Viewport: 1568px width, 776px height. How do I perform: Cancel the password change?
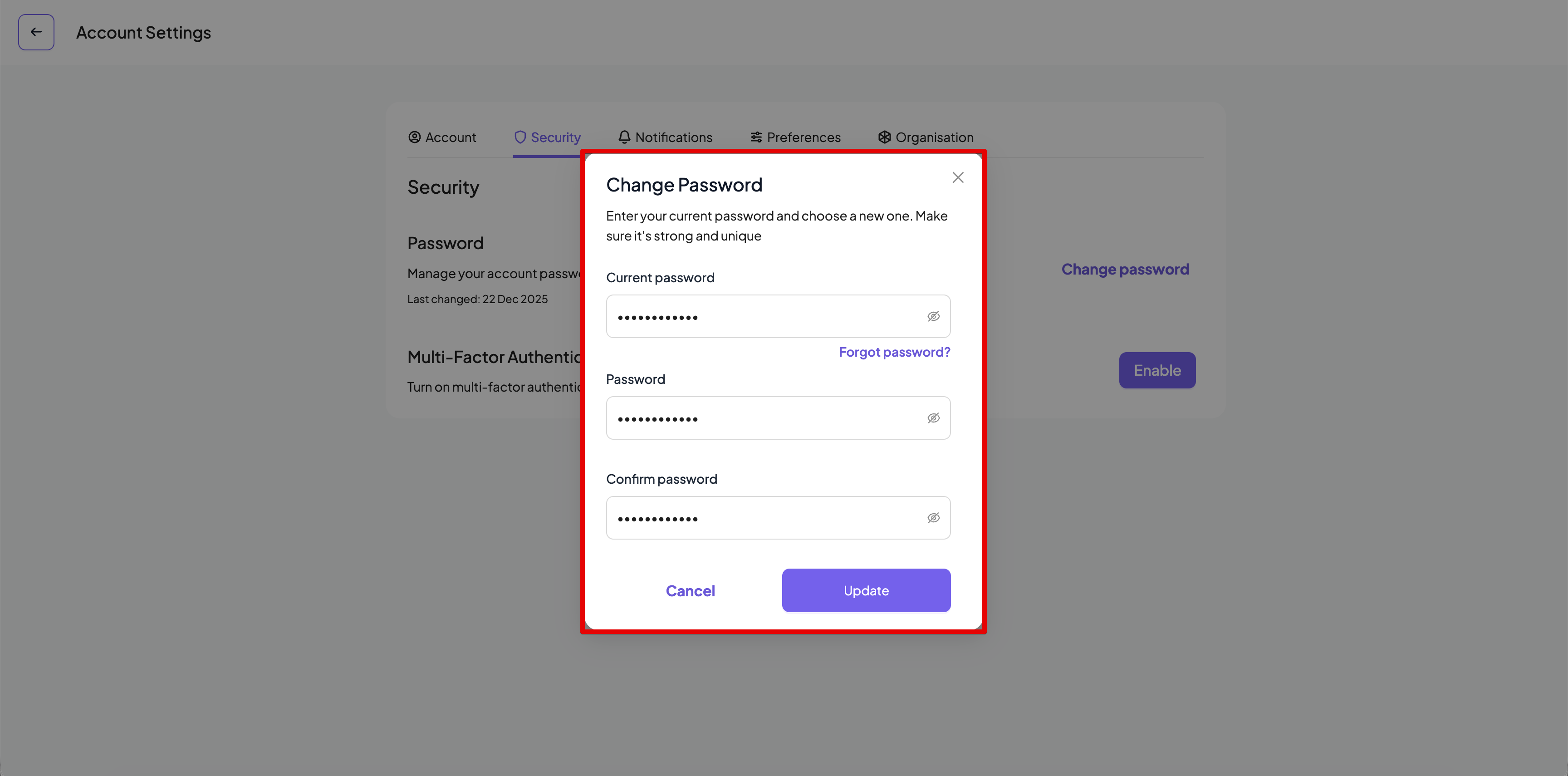tap(690, 590)
